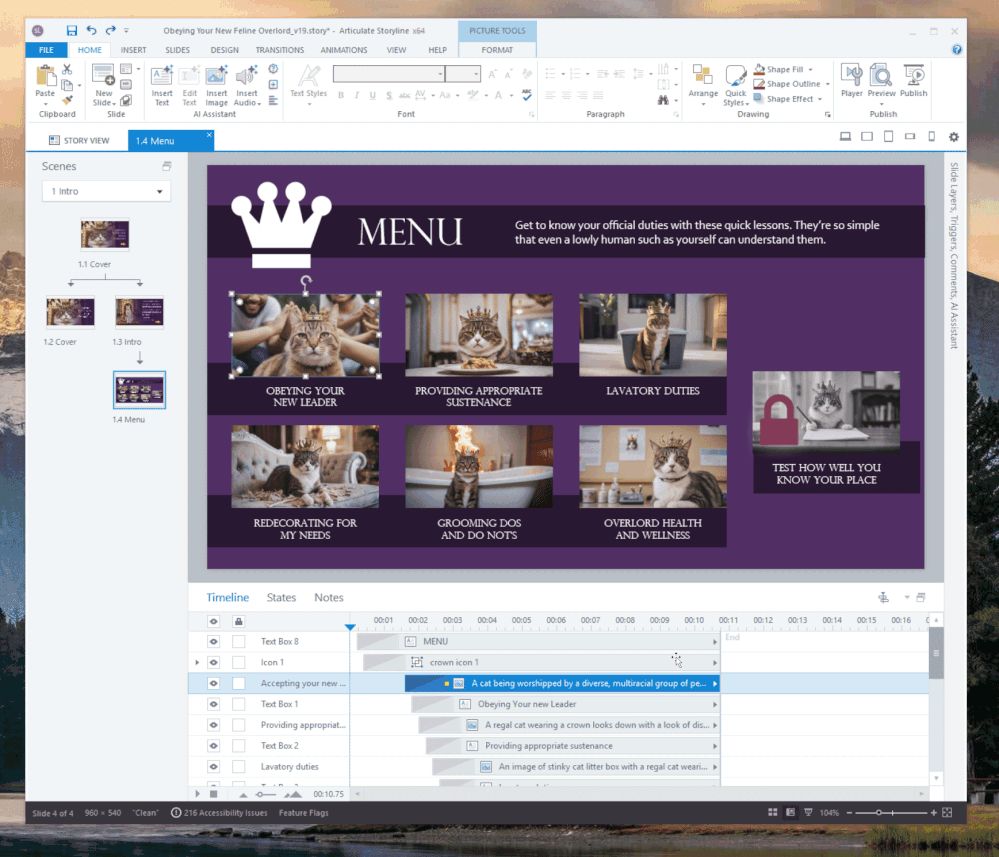Save project with the floppy disk icon
Screen dimensions: 999x857
click(x=71, y=31)
